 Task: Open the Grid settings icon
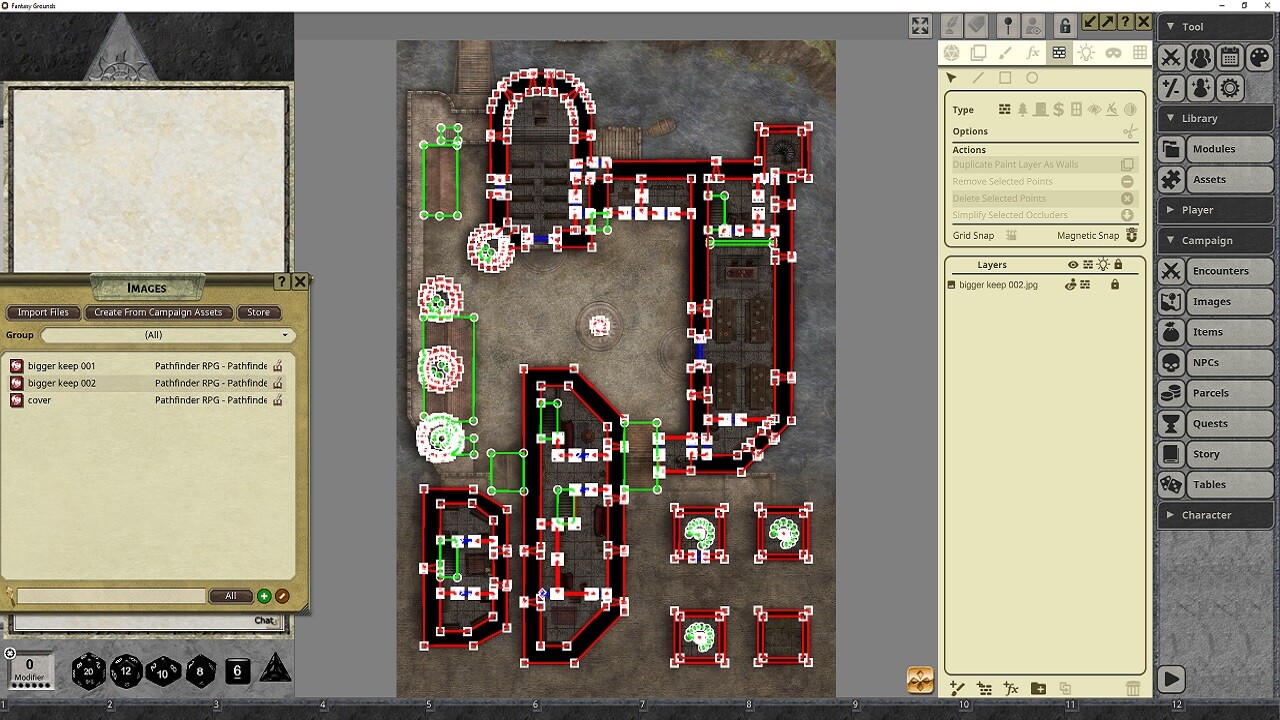point(1140,53)
